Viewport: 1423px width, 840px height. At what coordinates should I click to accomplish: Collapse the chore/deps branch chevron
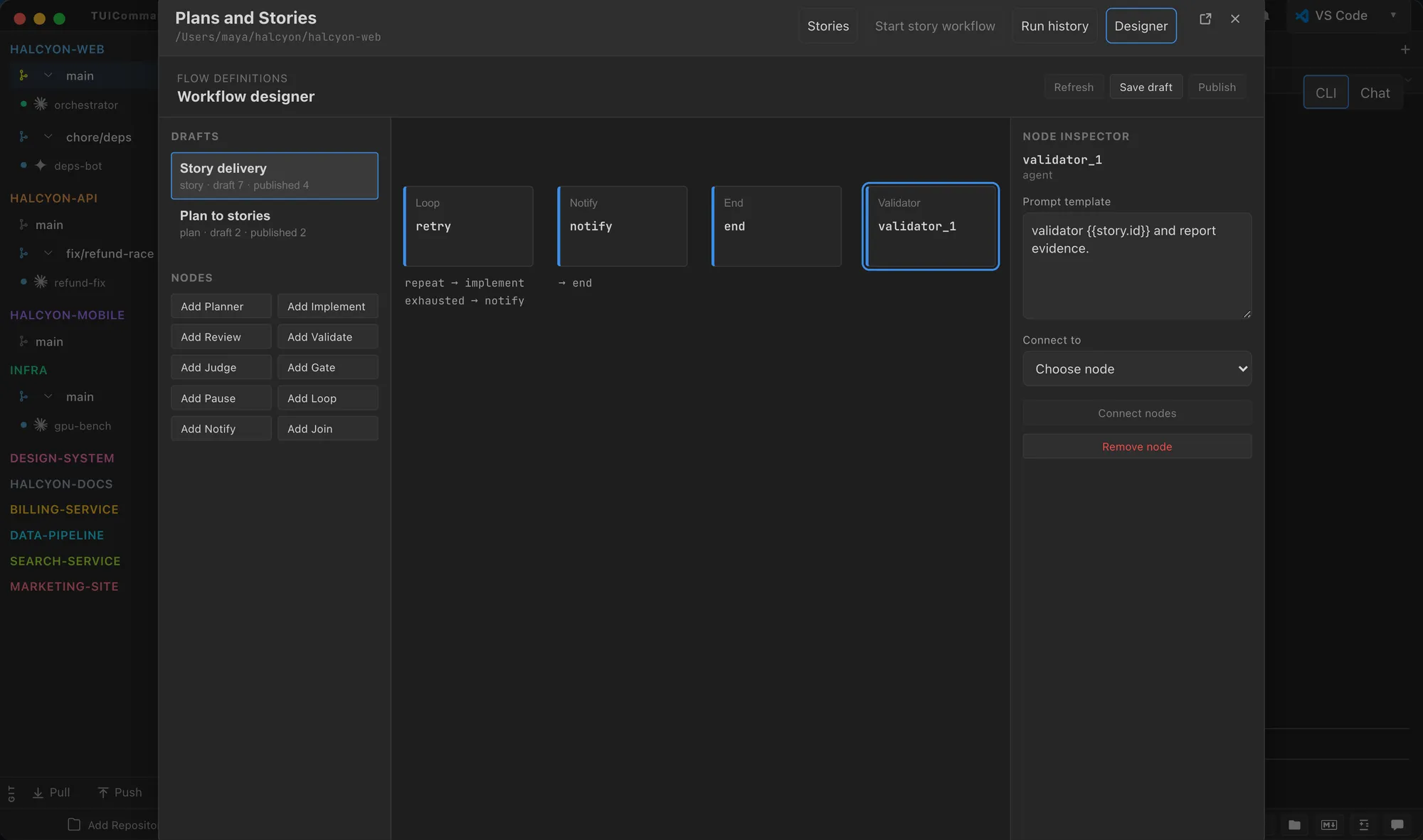(x=48, y=136)
